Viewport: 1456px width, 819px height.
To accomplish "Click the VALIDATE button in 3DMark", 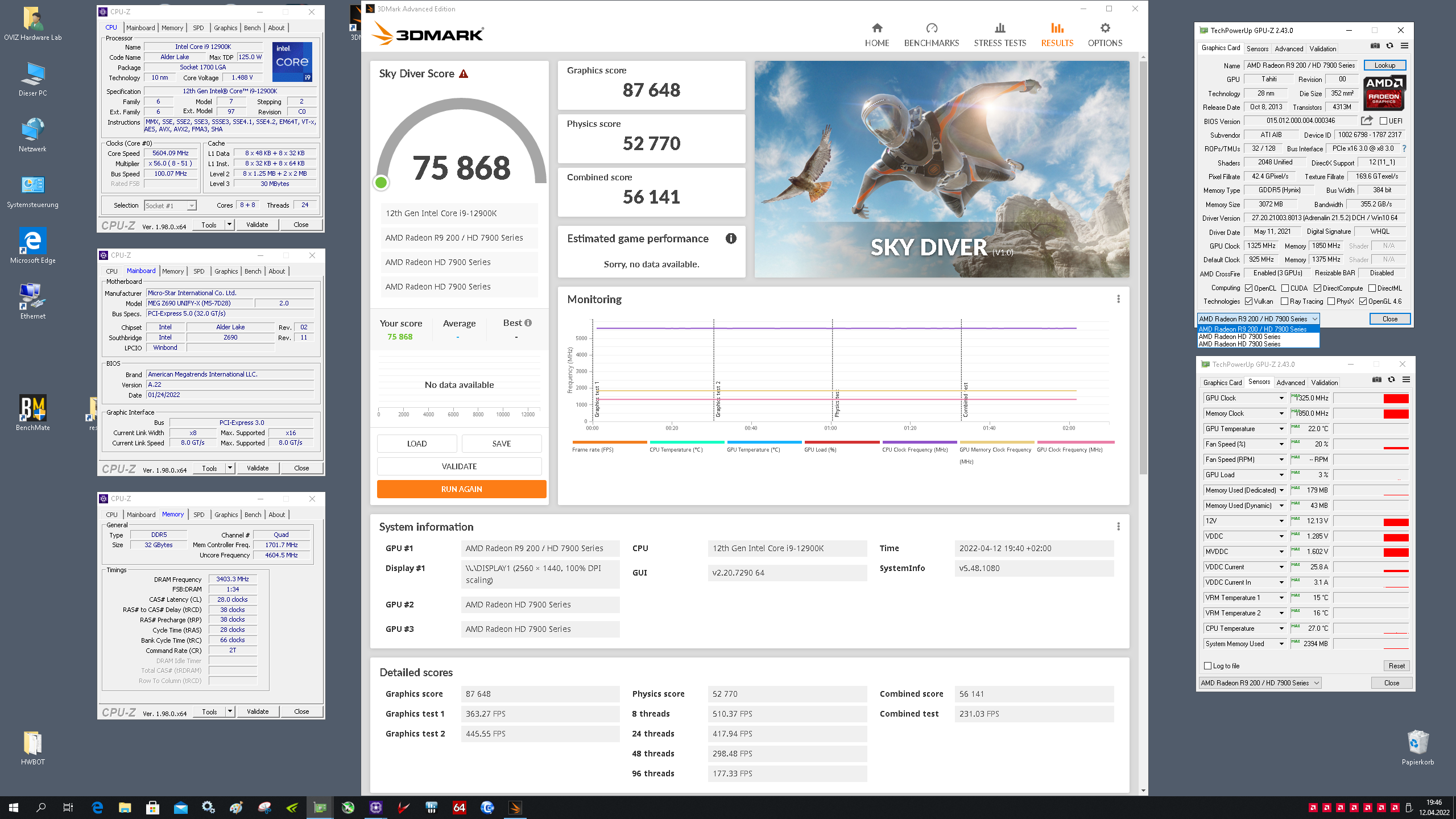I will point(459,466).
